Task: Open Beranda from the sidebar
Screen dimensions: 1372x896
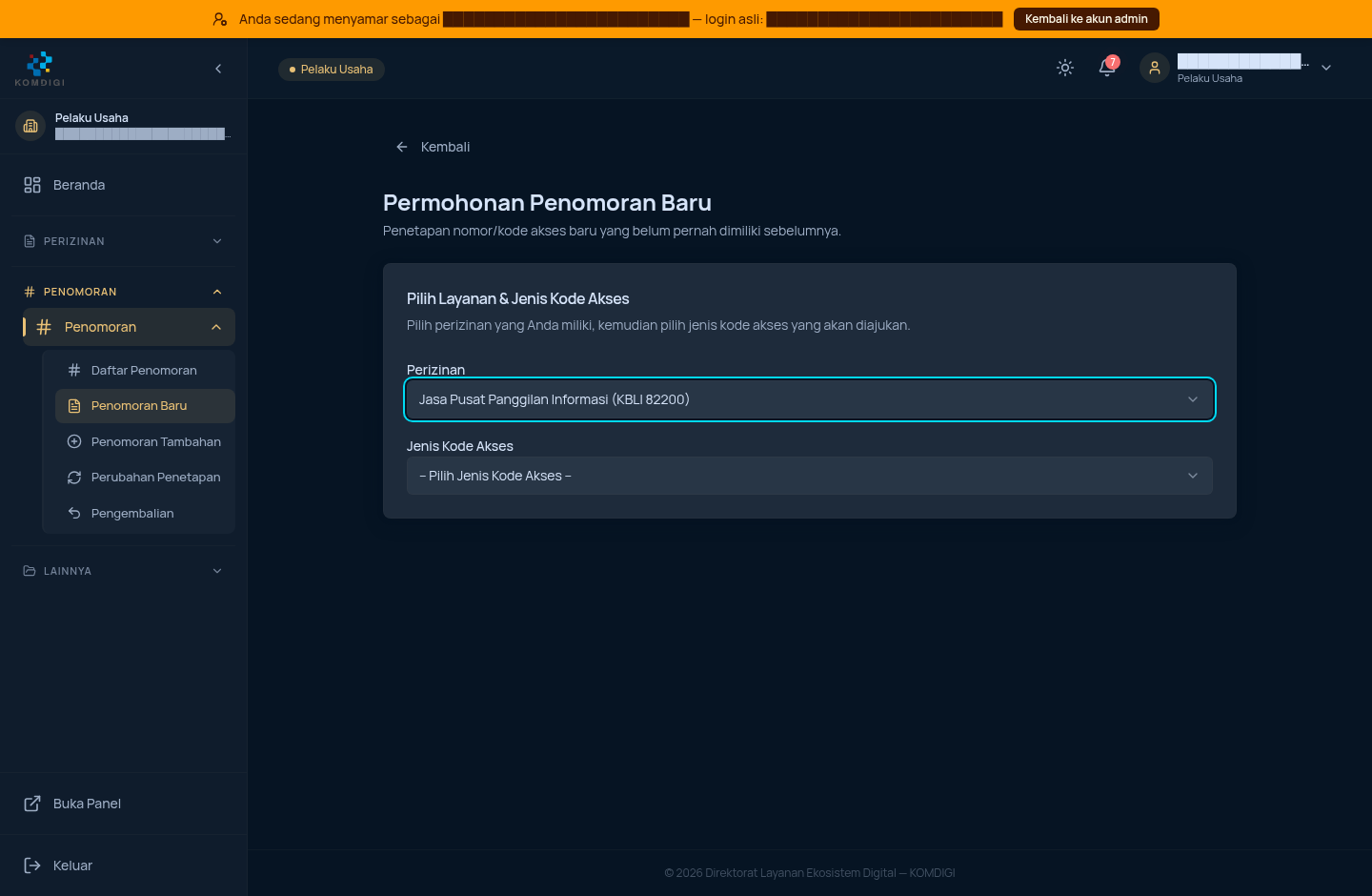Action: click(124, 185)
